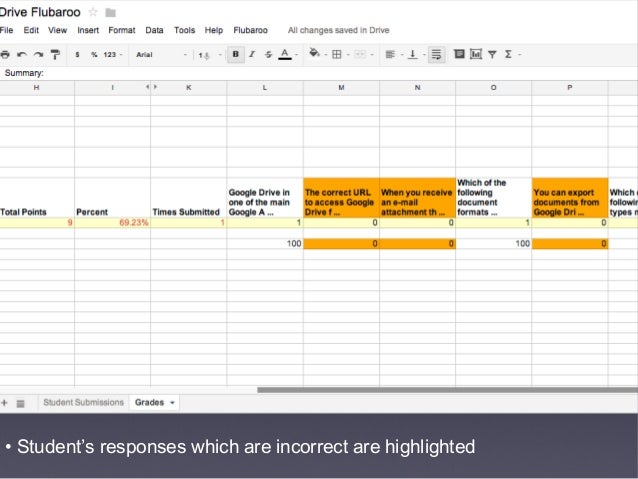Click the Print icon in the toolbar
The height and width of the screenshot is (479, 638).
click(5, 54)
